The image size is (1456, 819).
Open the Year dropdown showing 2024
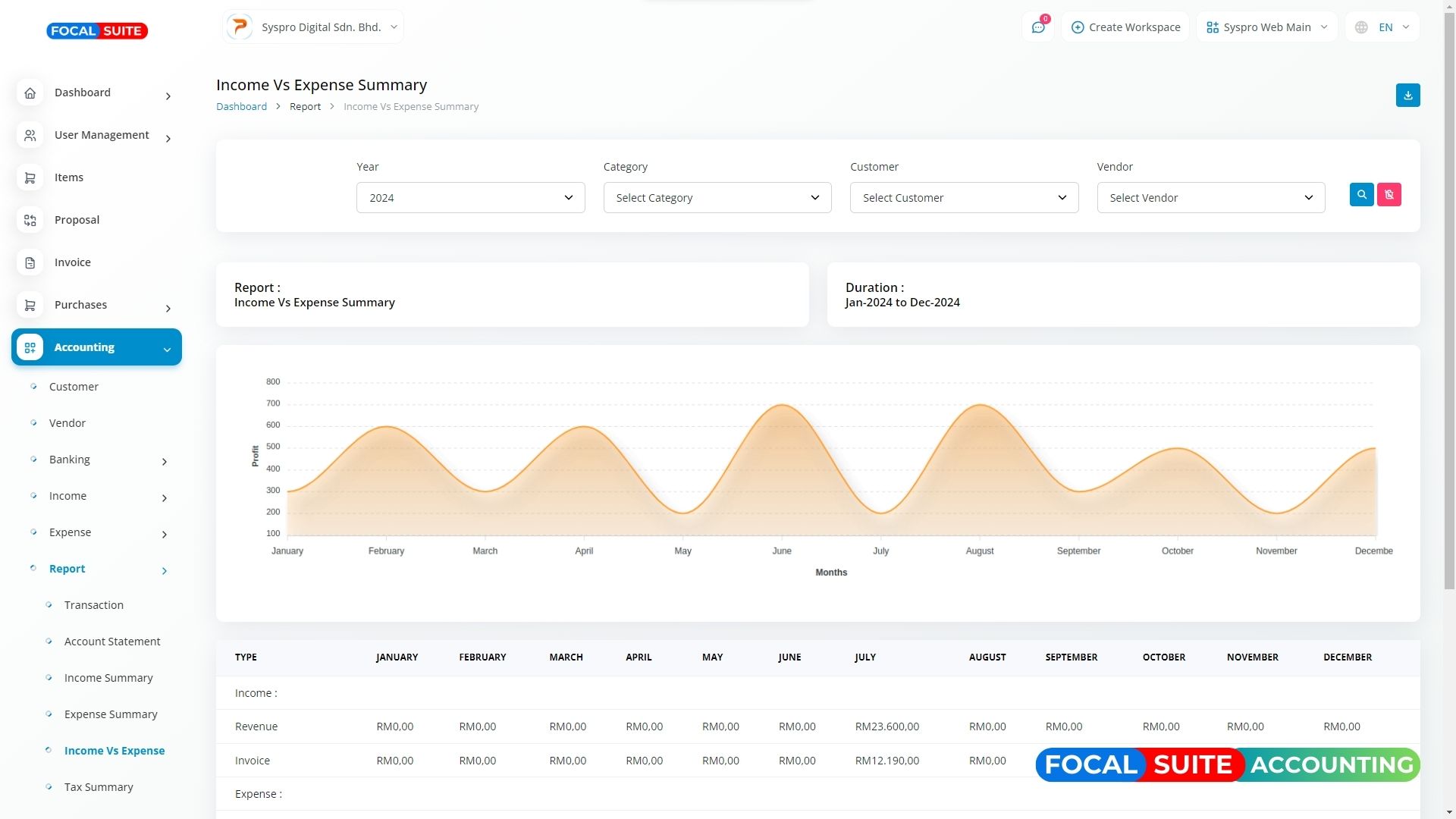pos(470,198)
